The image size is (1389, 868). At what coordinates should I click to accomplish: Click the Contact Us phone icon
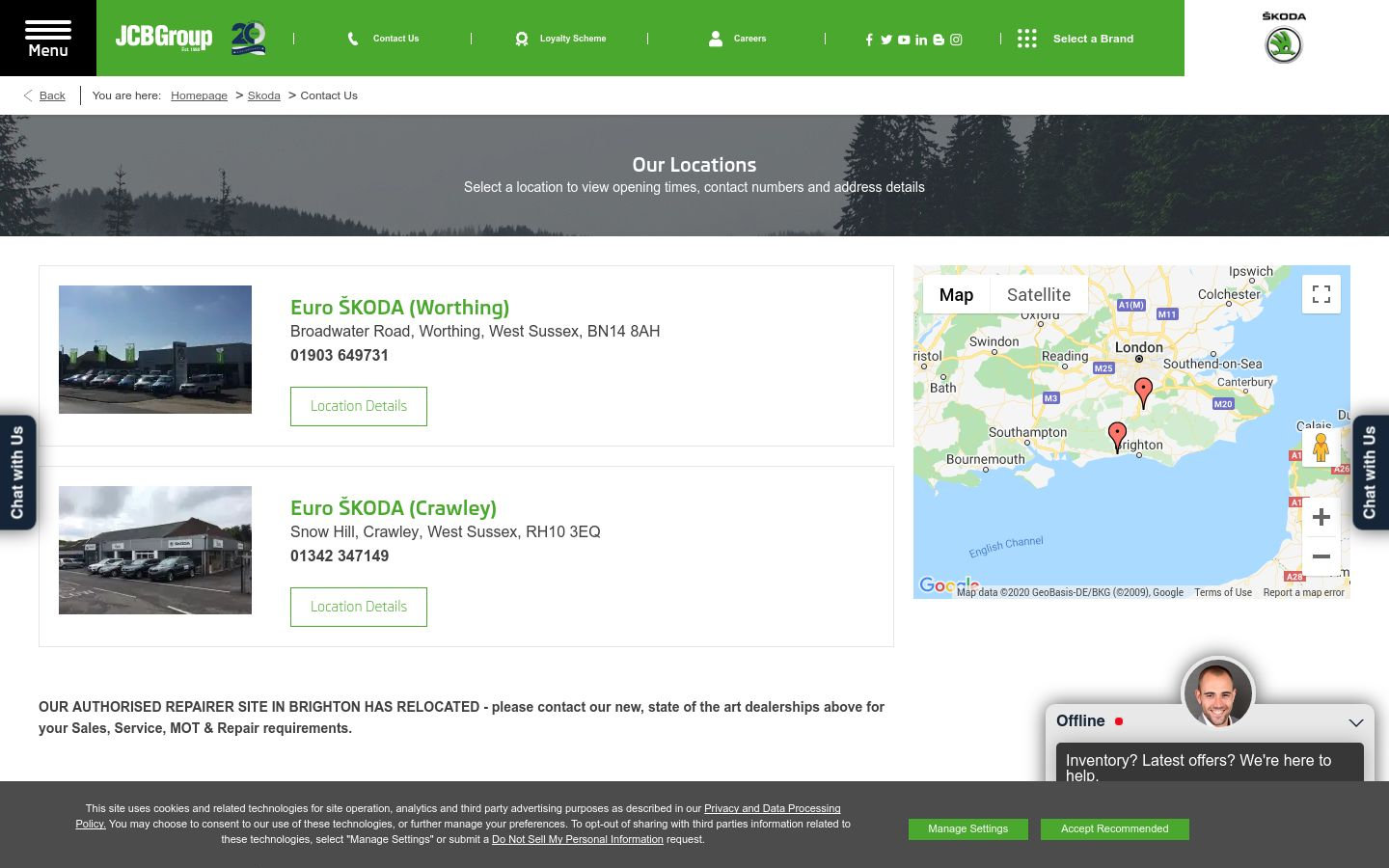(x=353, y=39)
